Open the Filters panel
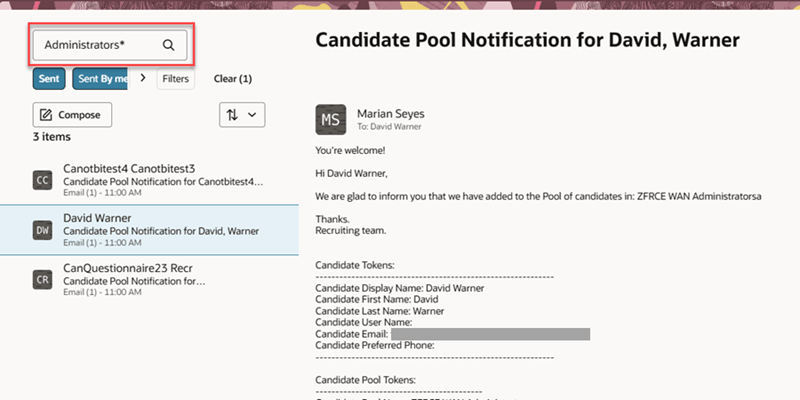Image resolution: width=800 pixels, height=400 pixels. [175, 78]
